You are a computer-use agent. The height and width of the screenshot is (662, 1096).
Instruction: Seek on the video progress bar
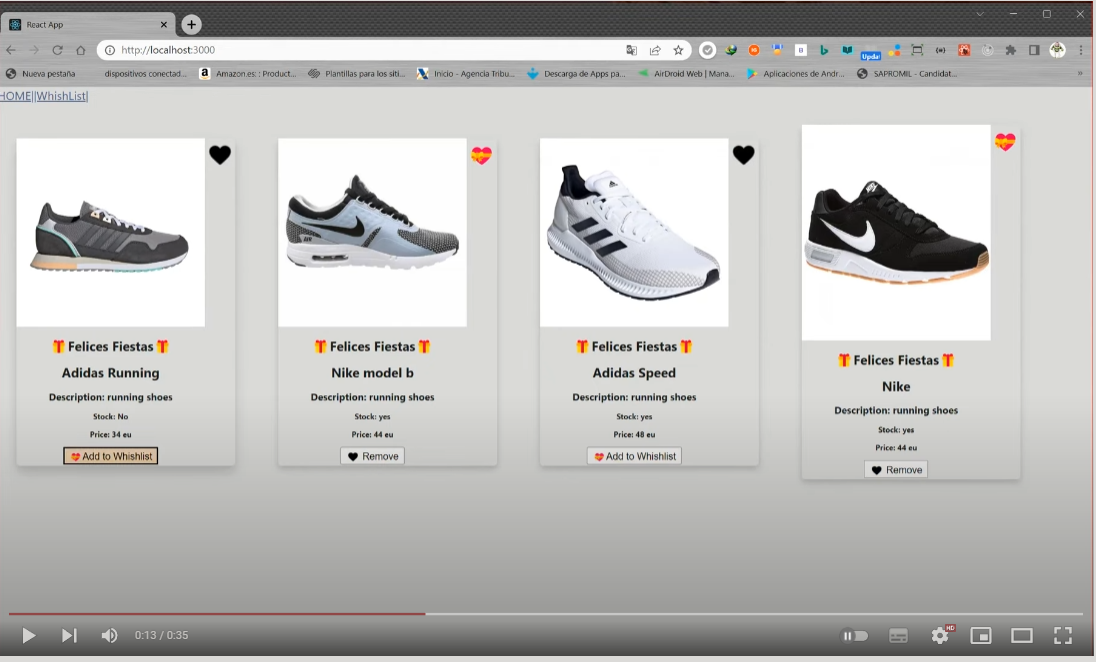[600, 613]
